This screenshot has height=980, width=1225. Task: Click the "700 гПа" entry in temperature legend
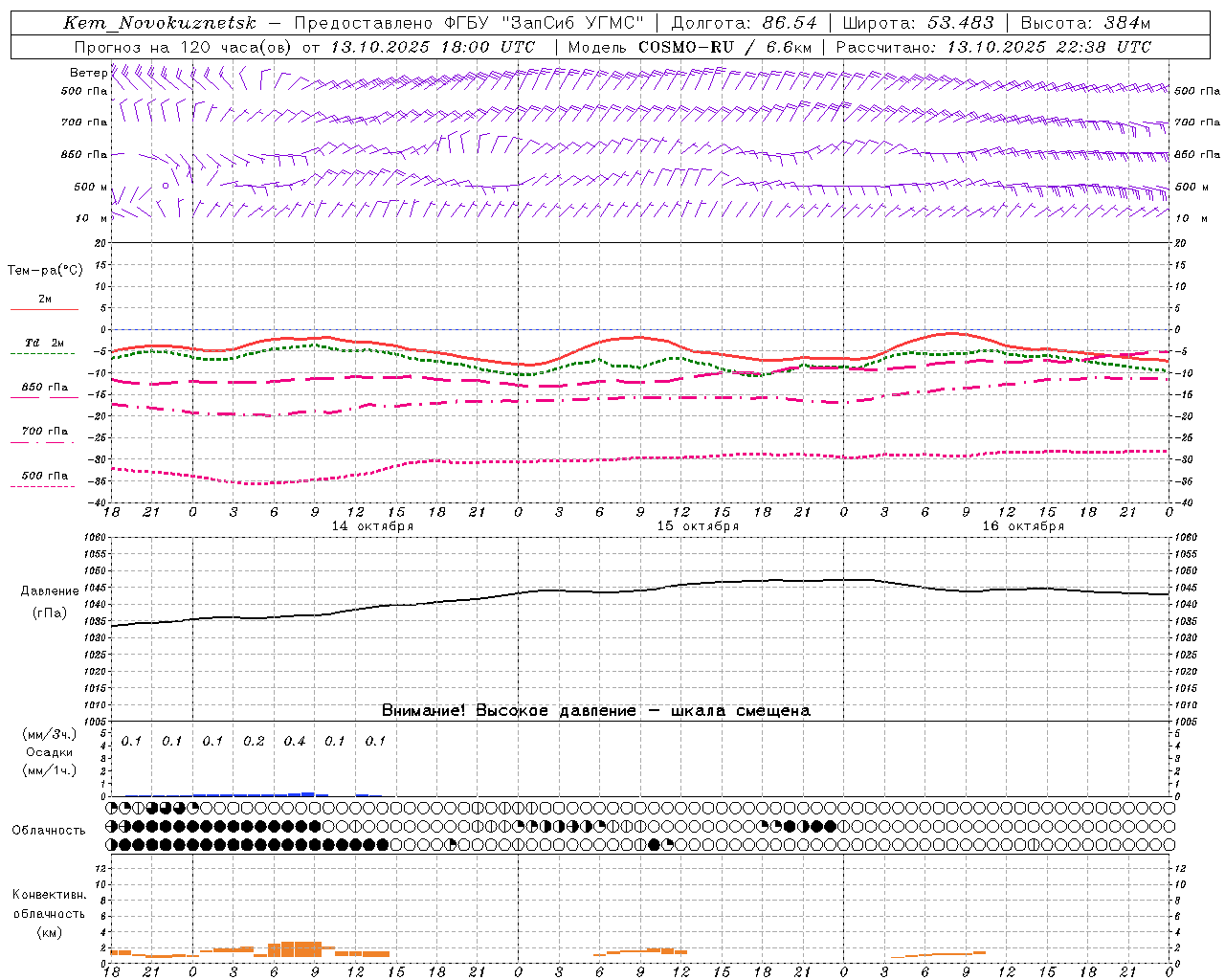pos(44,431)
